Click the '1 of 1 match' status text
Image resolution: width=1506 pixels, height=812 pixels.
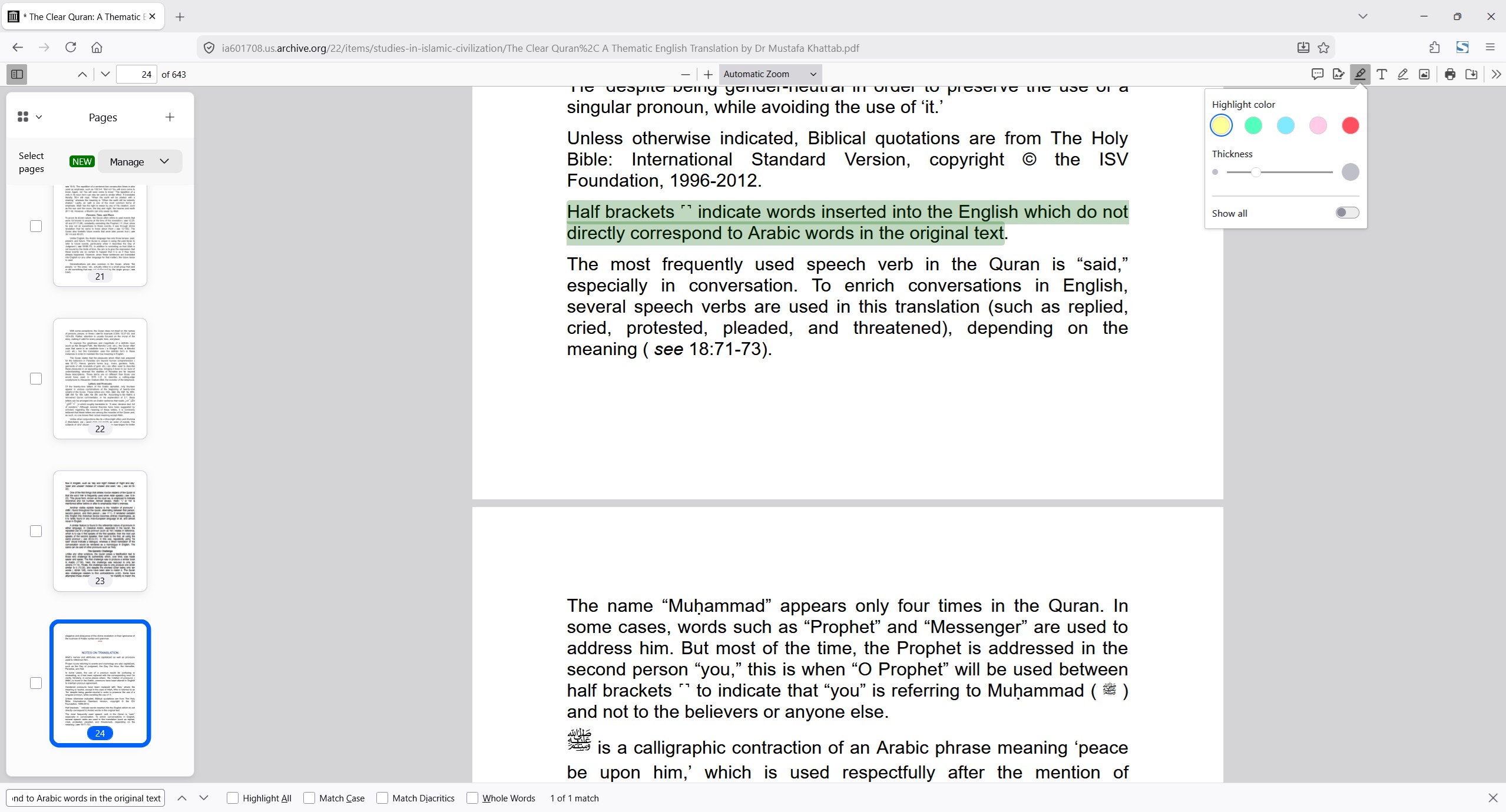point(574,798)
